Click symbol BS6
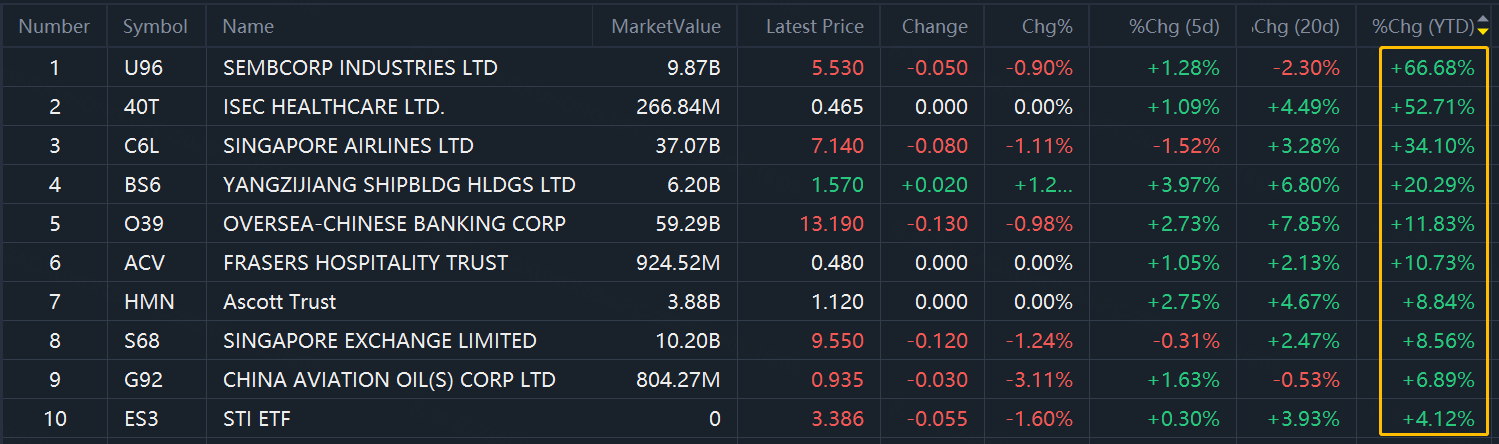Screen dimensions: 1499x444 pos(141,185)
